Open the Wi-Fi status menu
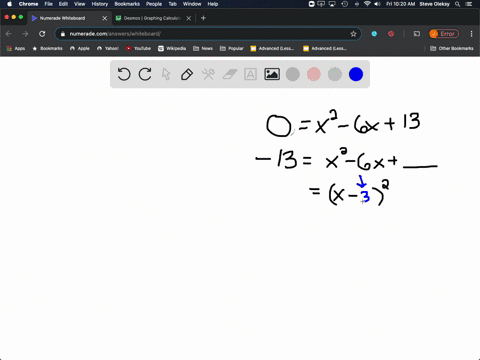The width and height of the screenshot is (480, 360). (367, 4)
